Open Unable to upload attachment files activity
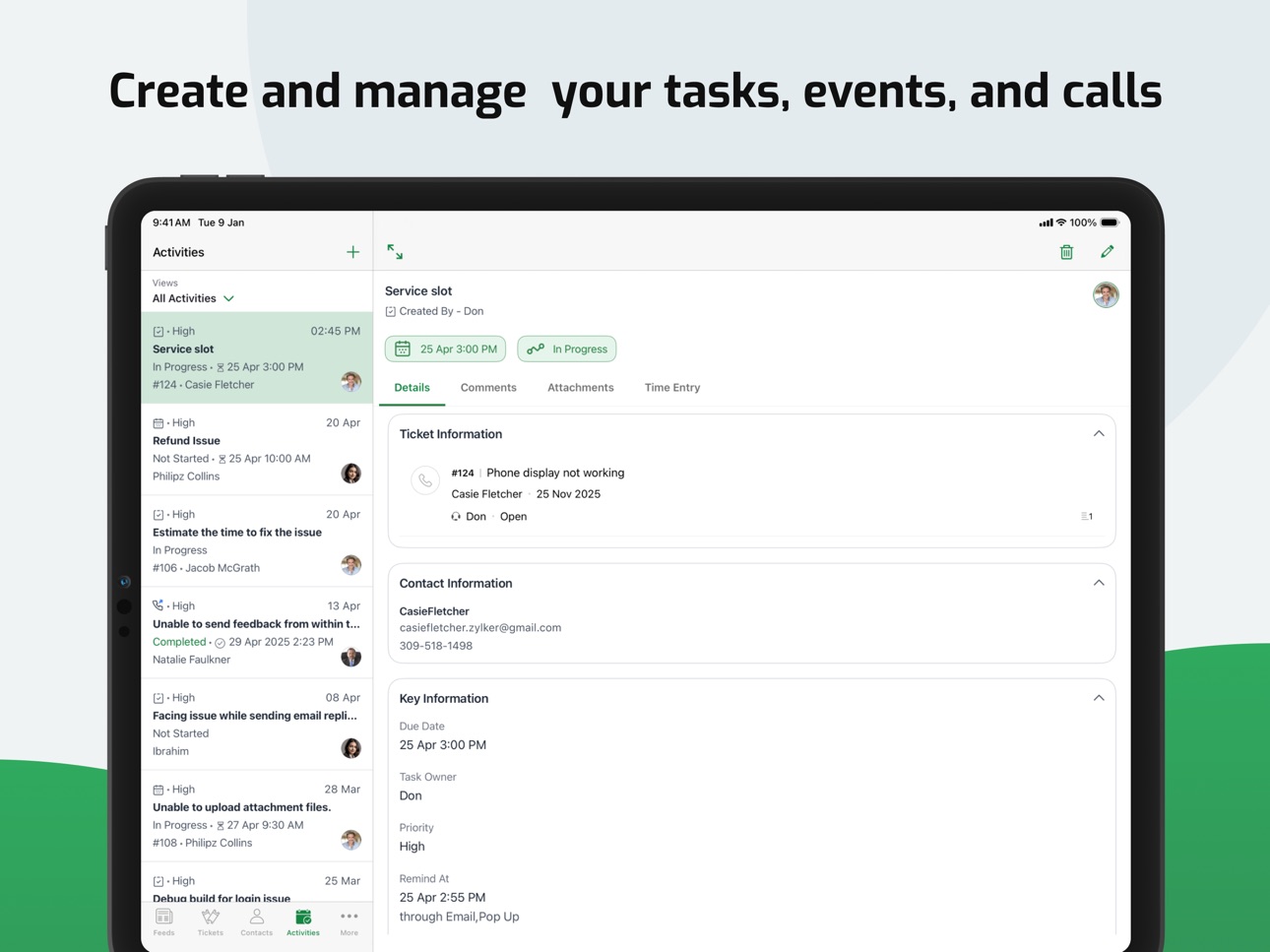The height and width of the screenshot is (952, 1270). click(x=257, y=815)
